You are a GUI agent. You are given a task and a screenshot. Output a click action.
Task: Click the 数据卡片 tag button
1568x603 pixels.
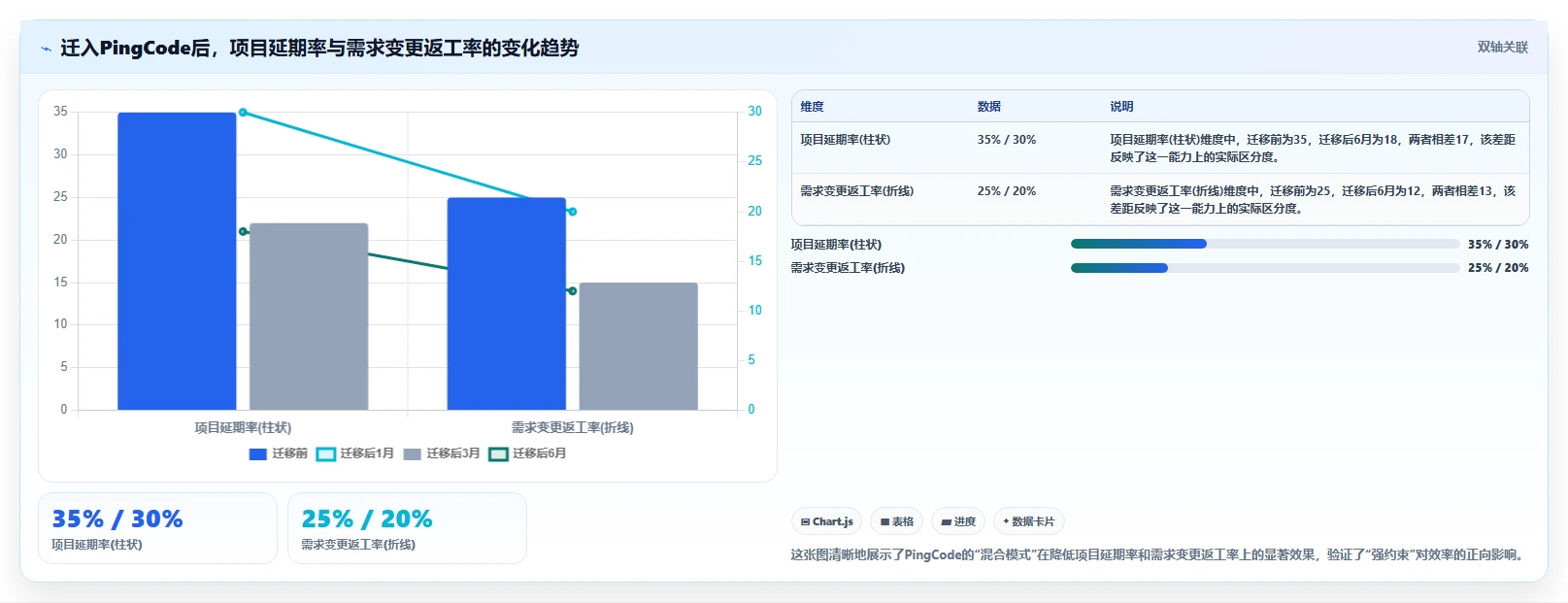click(1028, 521)
